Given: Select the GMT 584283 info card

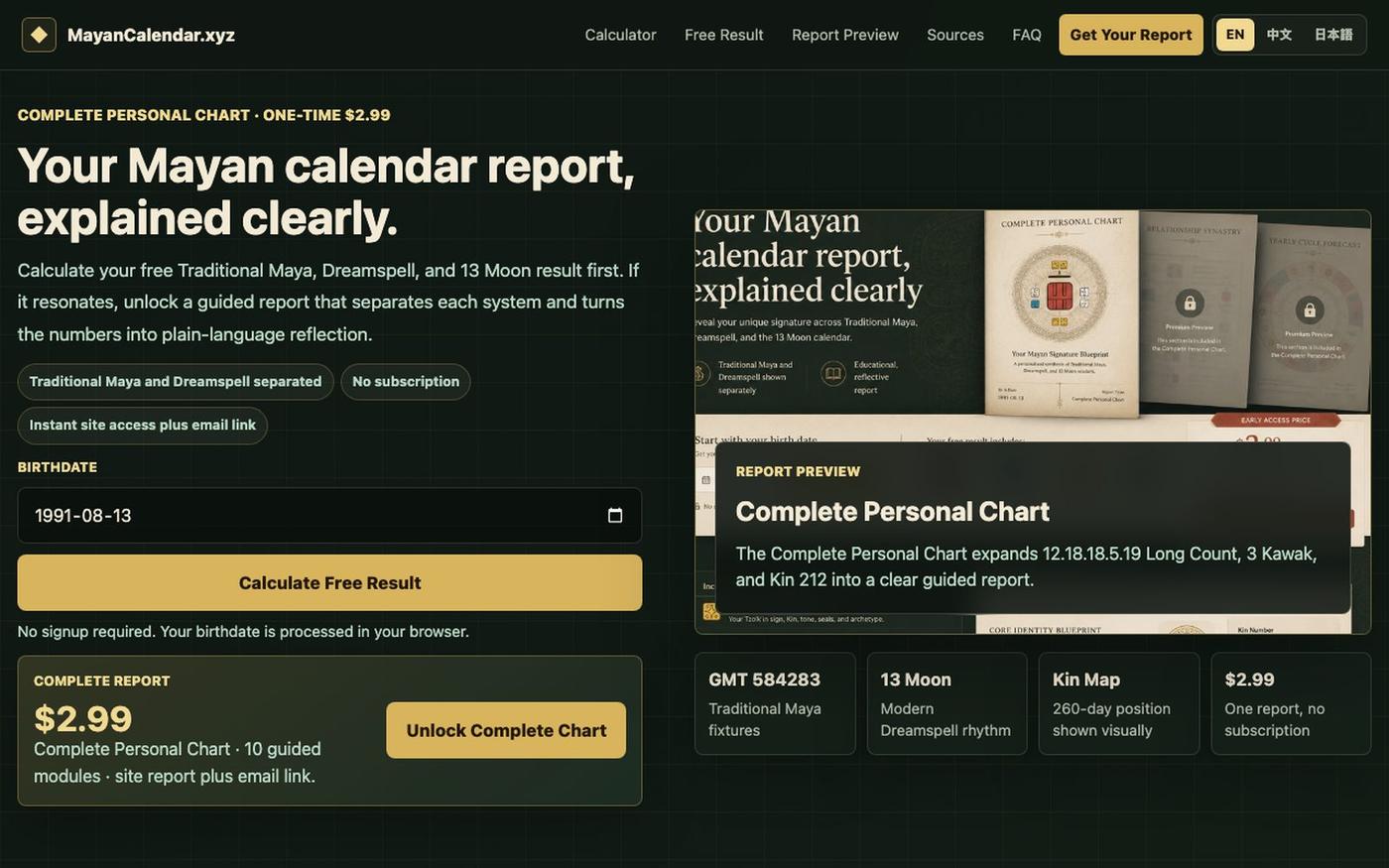Looking at the screenshot, I should (775, 703).
